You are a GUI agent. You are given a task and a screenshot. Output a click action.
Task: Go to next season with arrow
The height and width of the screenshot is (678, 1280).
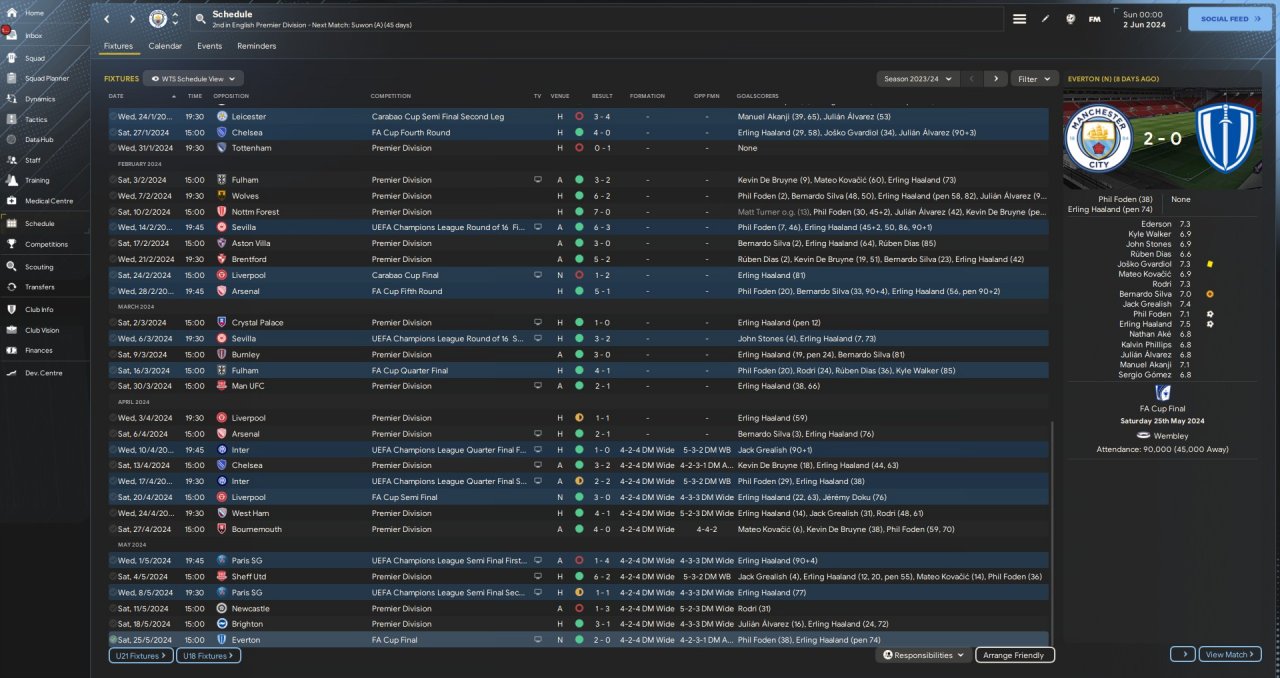(x=995, y=78)
